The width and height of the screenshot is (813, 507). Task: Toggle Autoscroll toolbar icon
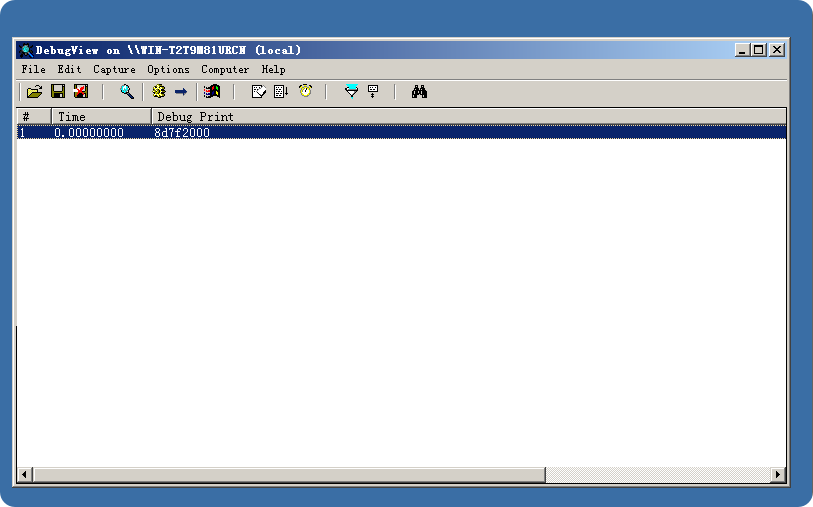point(281,92)
